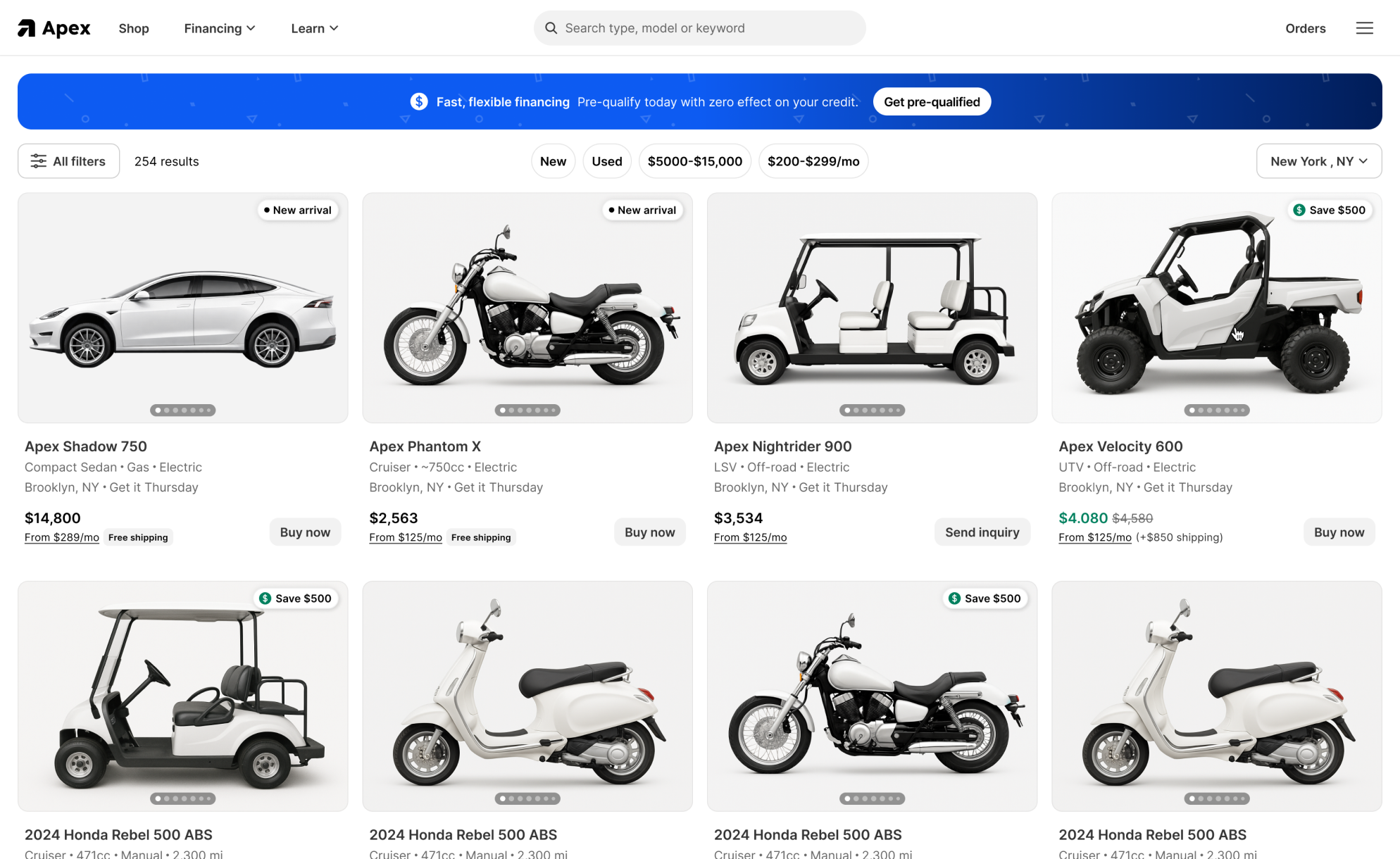The image size is (1400, 859).
Task: Click the New arrival badge on Apex Shadow 750
Action: [x=298, y=210]
